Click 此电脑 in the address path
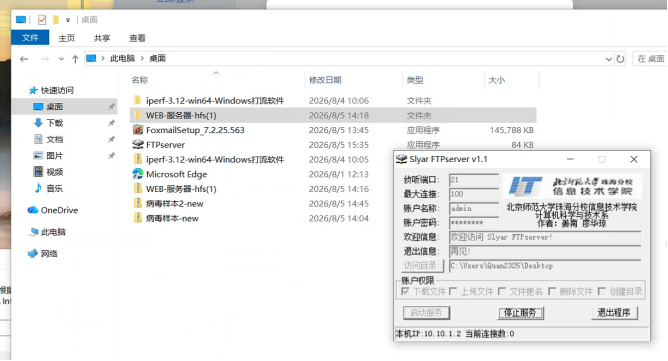This screenshot has width=668, height=361. pyautogui.click(x=122, y=58)
